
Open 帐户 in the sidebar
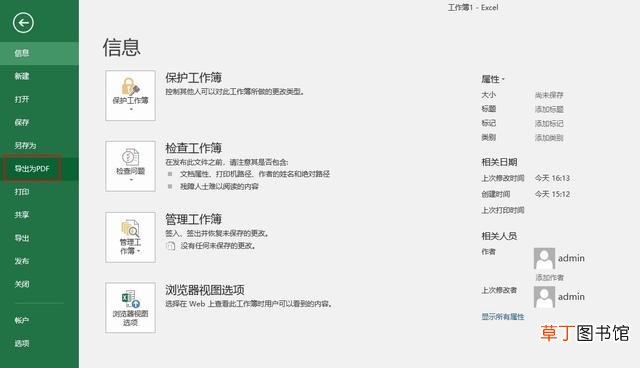coord(39,320)
